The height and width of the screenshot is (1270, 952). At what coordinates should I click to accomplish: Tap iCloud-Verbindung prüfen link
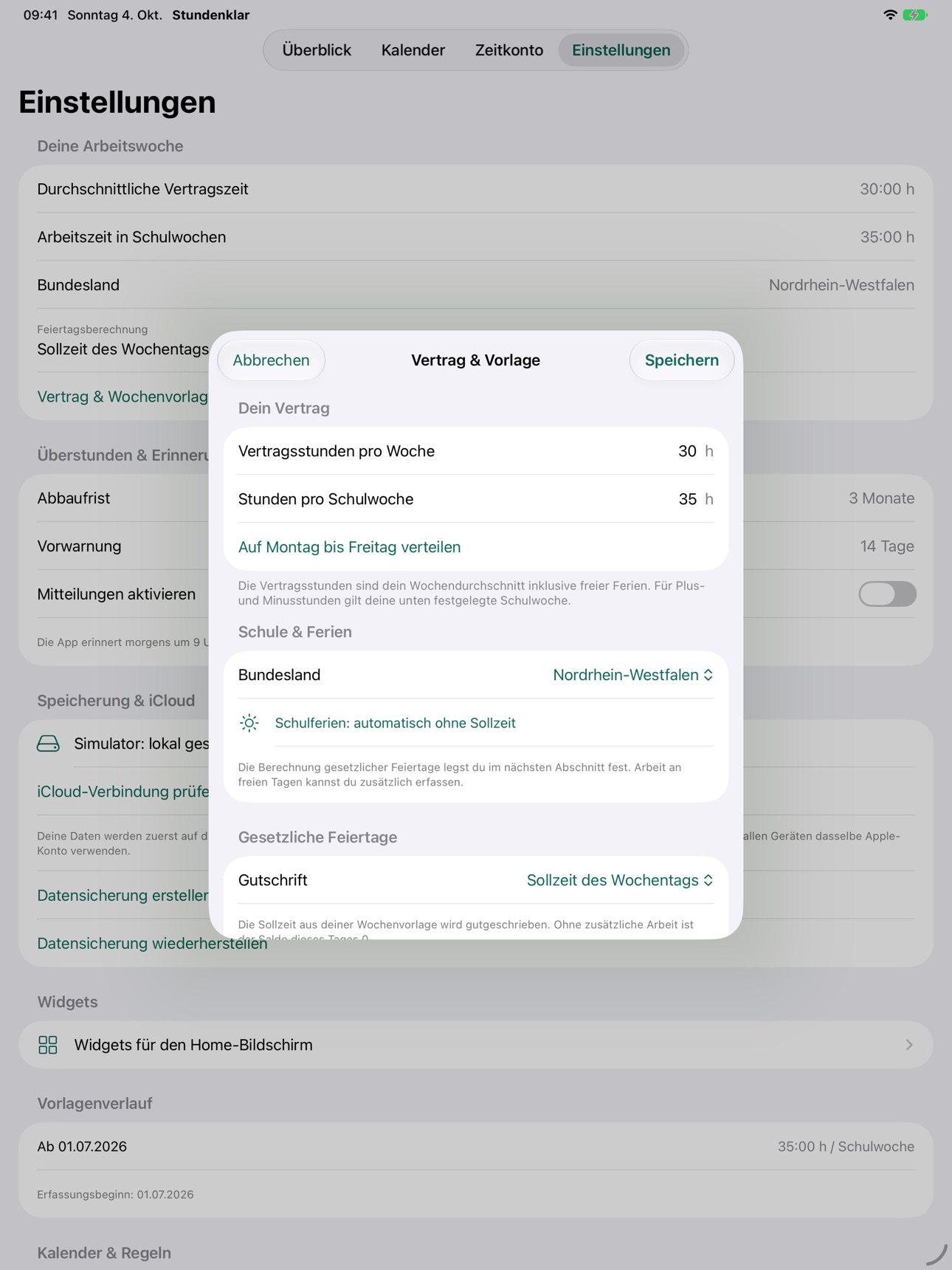click(x=123, y=792)
